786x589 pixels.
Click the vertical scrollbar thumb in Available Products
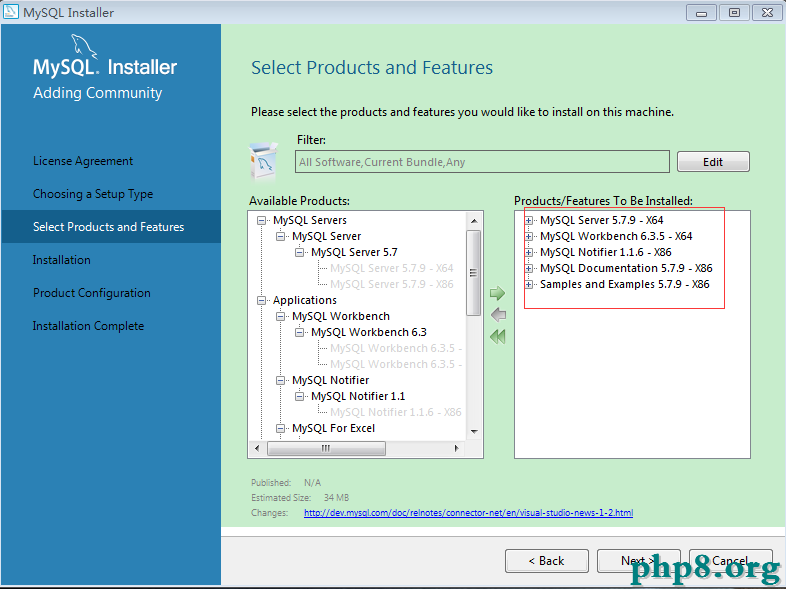[x=474, y=273]
